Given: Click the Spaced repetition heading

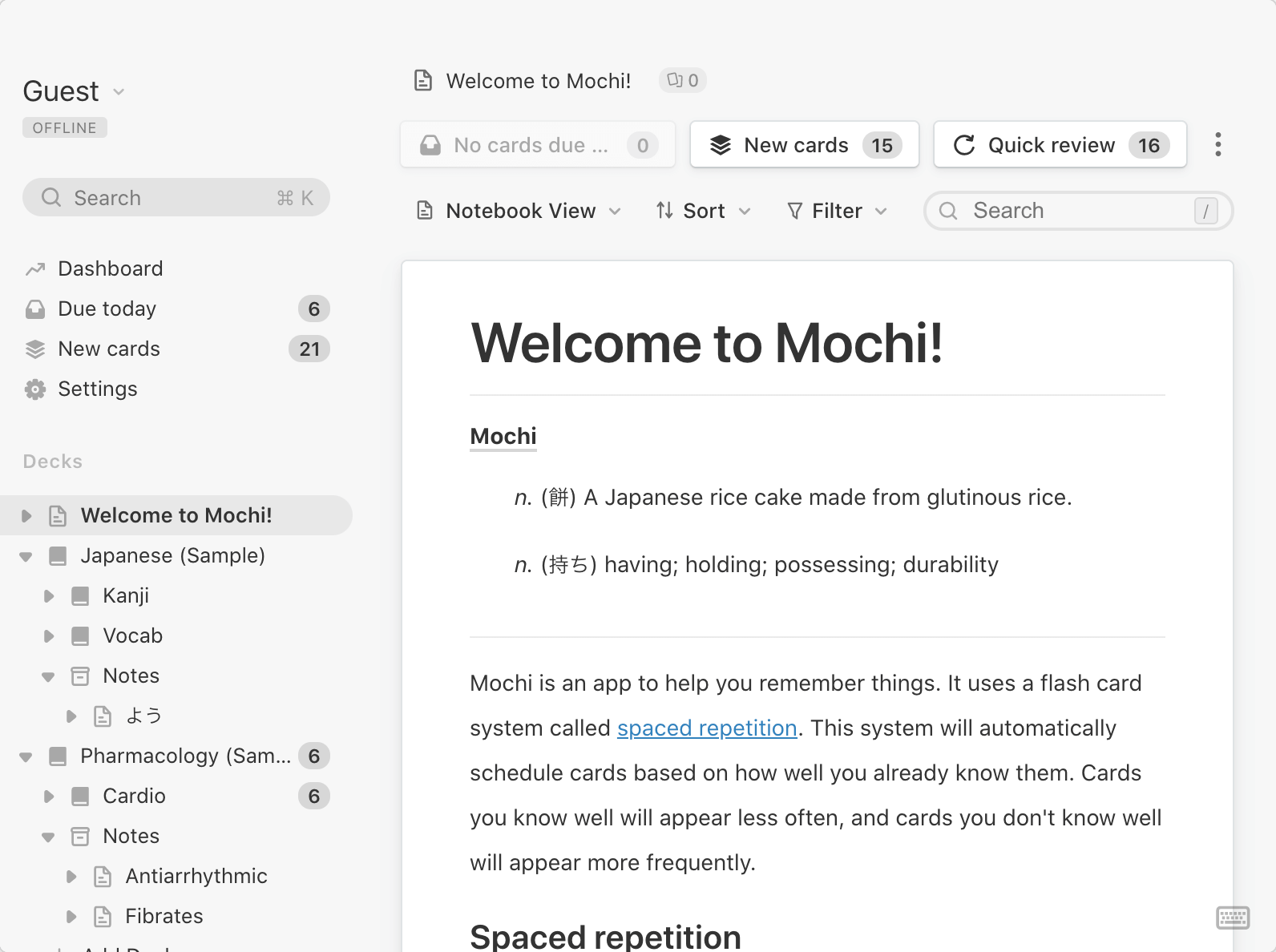Looking at the screenshot, I should coord(605,936).
